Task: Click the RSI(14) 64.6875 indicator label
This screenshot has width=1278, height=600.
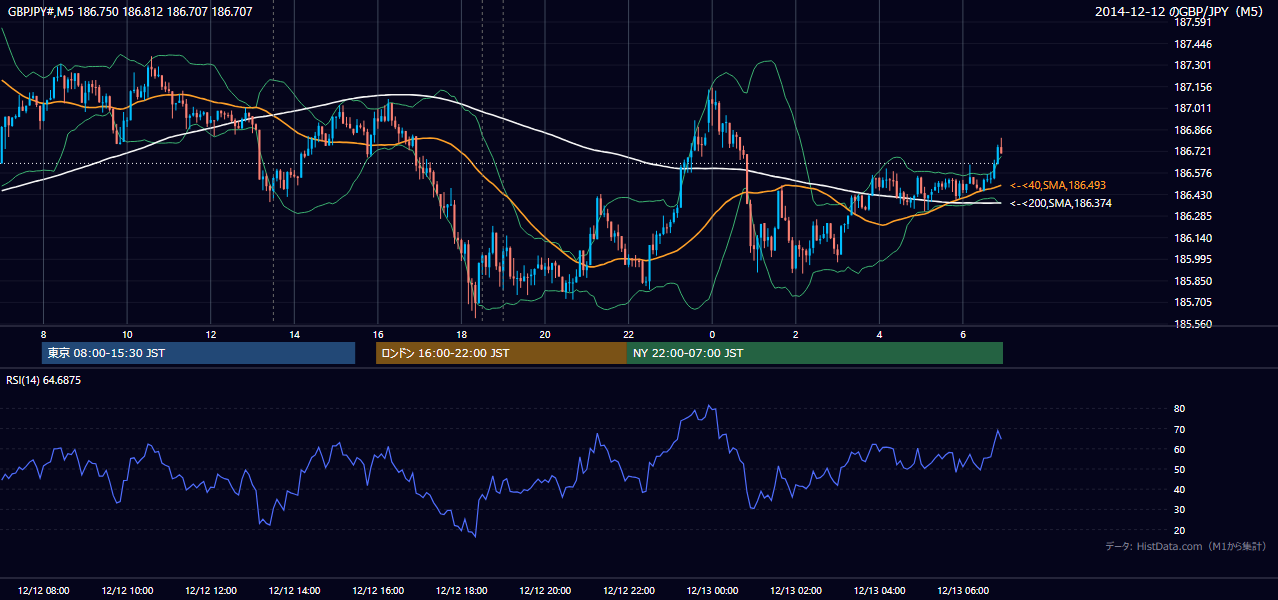Action: point(44,380)
